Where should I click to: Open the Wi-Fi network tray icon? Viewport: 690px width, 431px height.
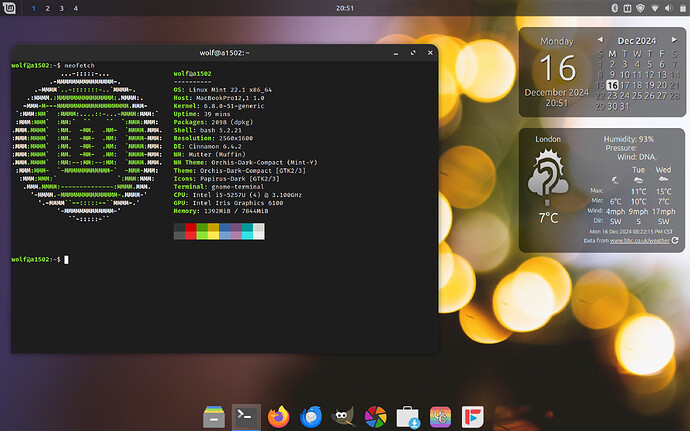click(655, 8)
